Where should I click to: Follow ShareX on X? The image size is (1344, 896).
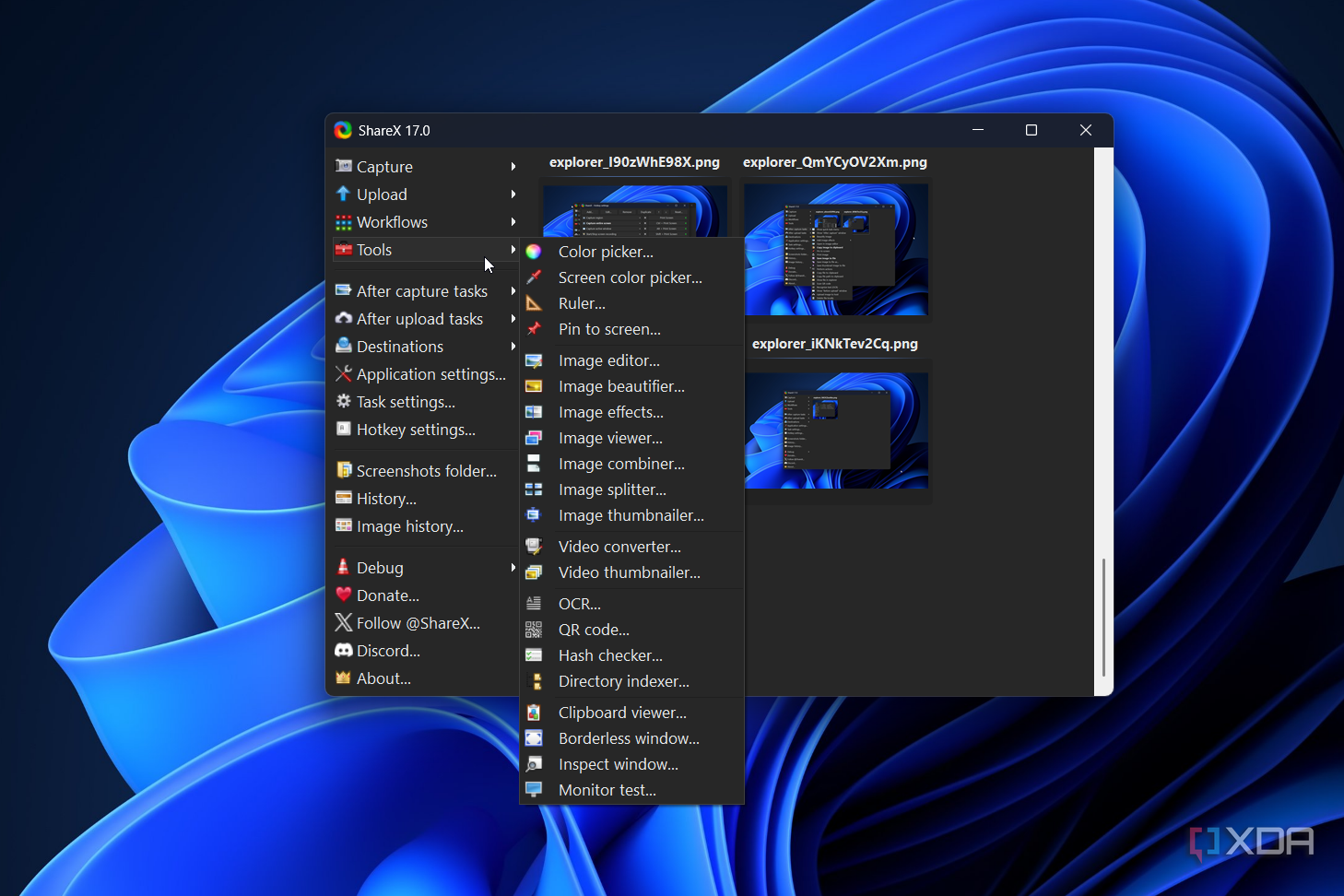point(418,623)
